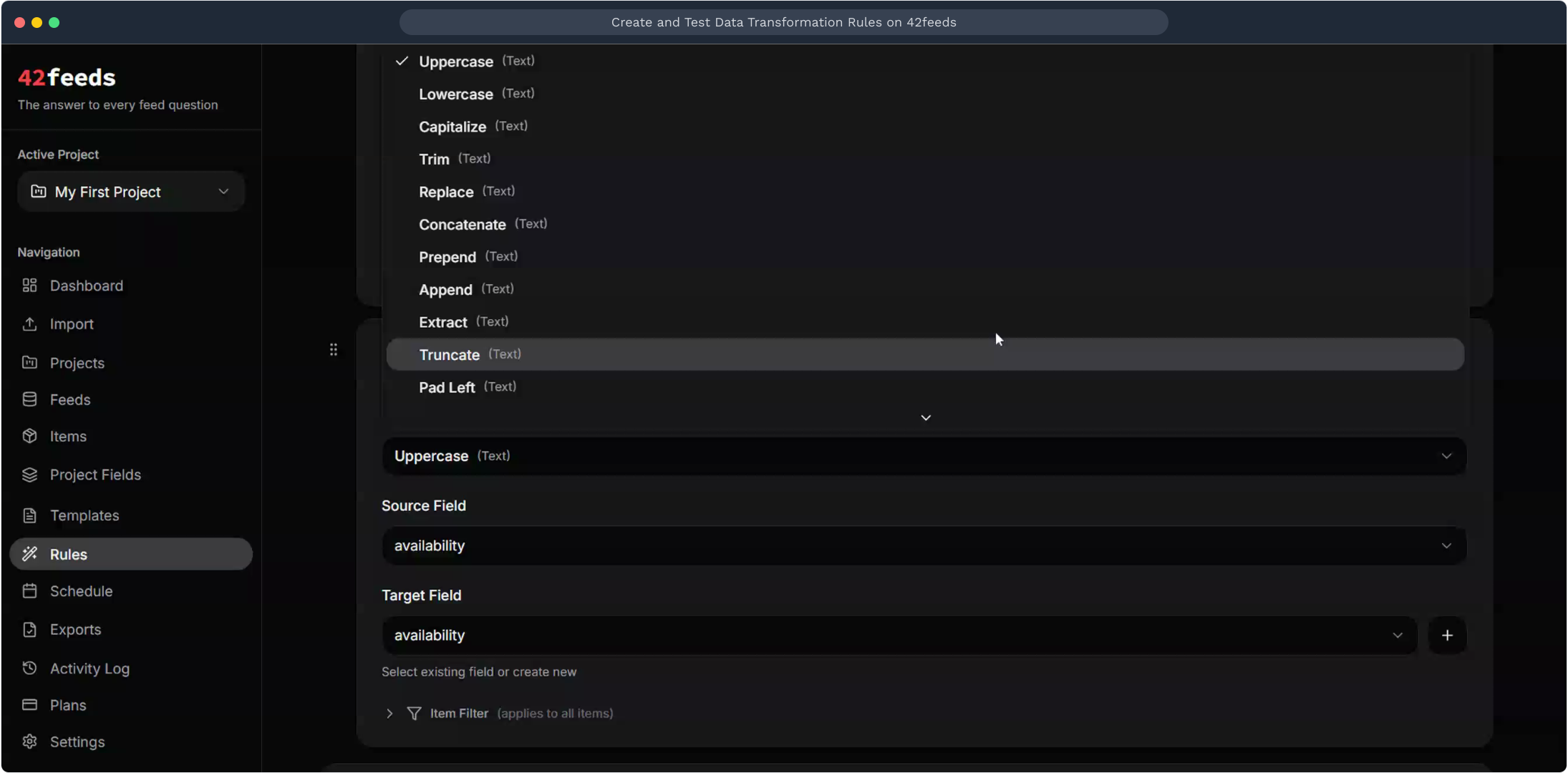Open the Source Field availability dropdown
The height and width of the screenshot is (773, 1568).
tap(924, 546)
